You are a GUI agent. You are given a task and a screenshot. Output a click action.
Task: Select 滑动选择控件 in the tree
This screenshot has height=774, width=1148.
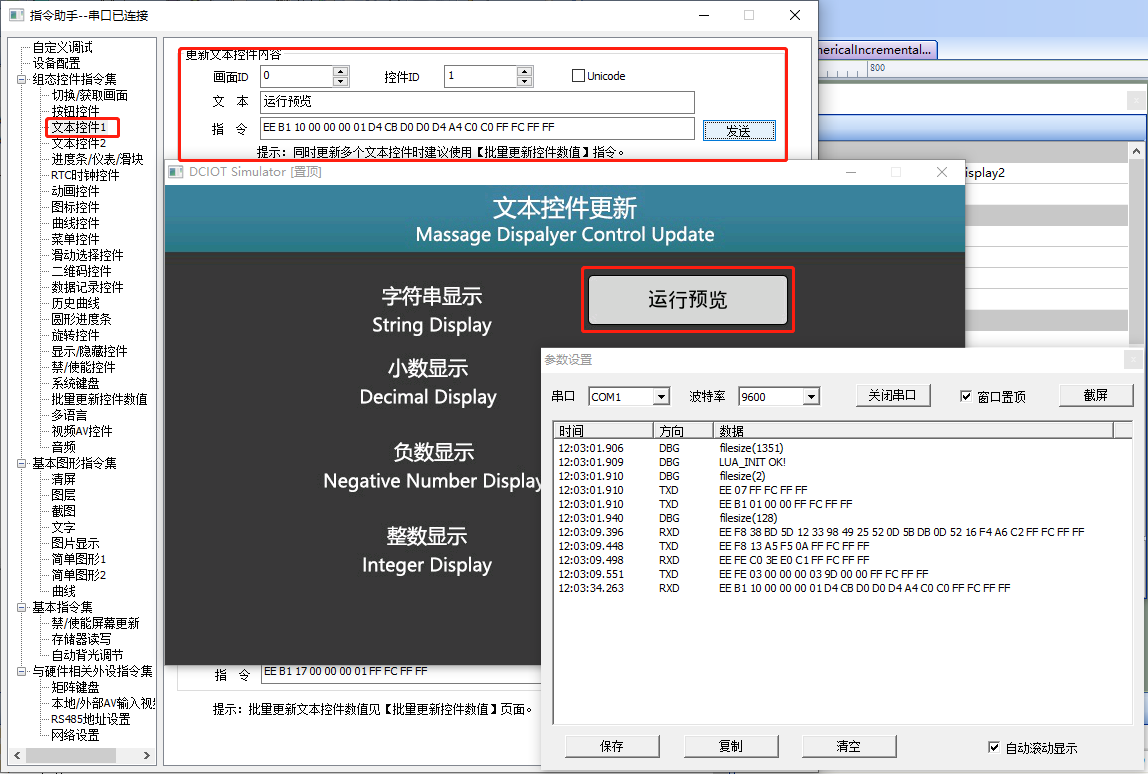coord(87,256)
